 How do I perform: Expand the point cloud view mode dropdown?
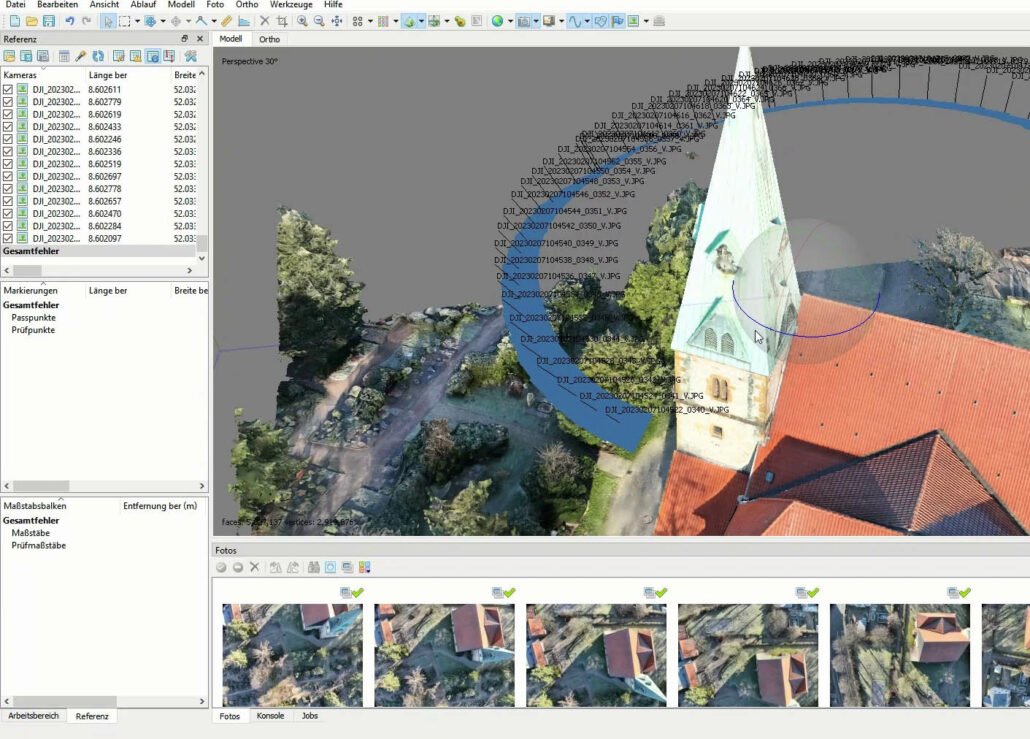(370, 21)
